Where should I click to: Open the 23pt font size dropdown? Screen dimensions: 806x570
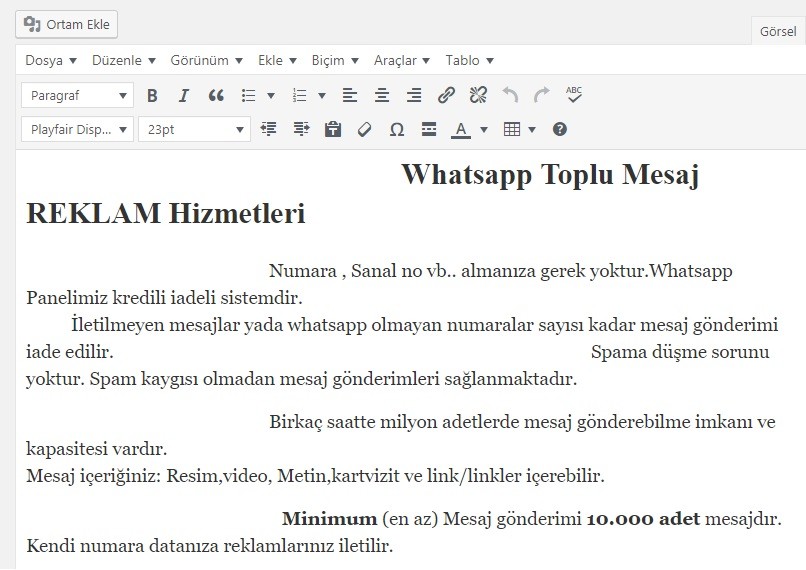[194, 129]
